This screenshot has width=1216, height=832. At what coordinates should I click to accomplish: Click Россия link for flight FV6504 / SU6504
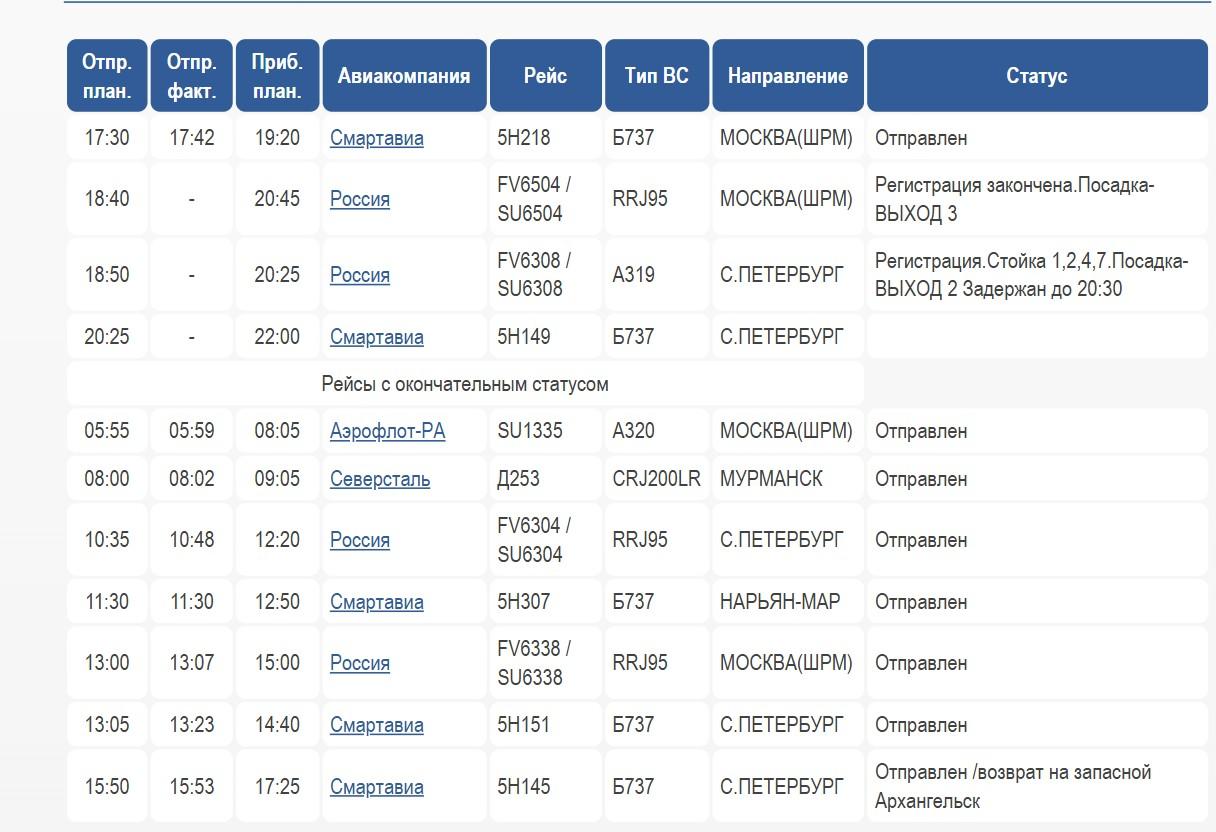point(360,199)
